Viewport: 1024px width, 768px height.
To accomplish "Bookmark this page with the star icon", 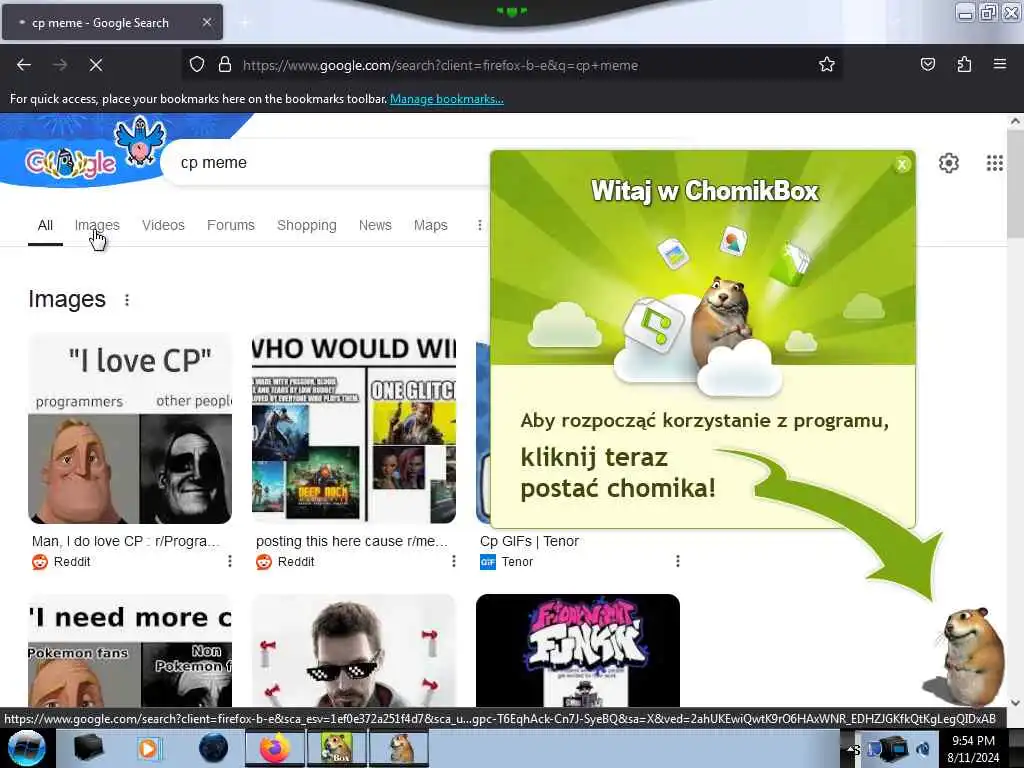I will coord(827,65).
